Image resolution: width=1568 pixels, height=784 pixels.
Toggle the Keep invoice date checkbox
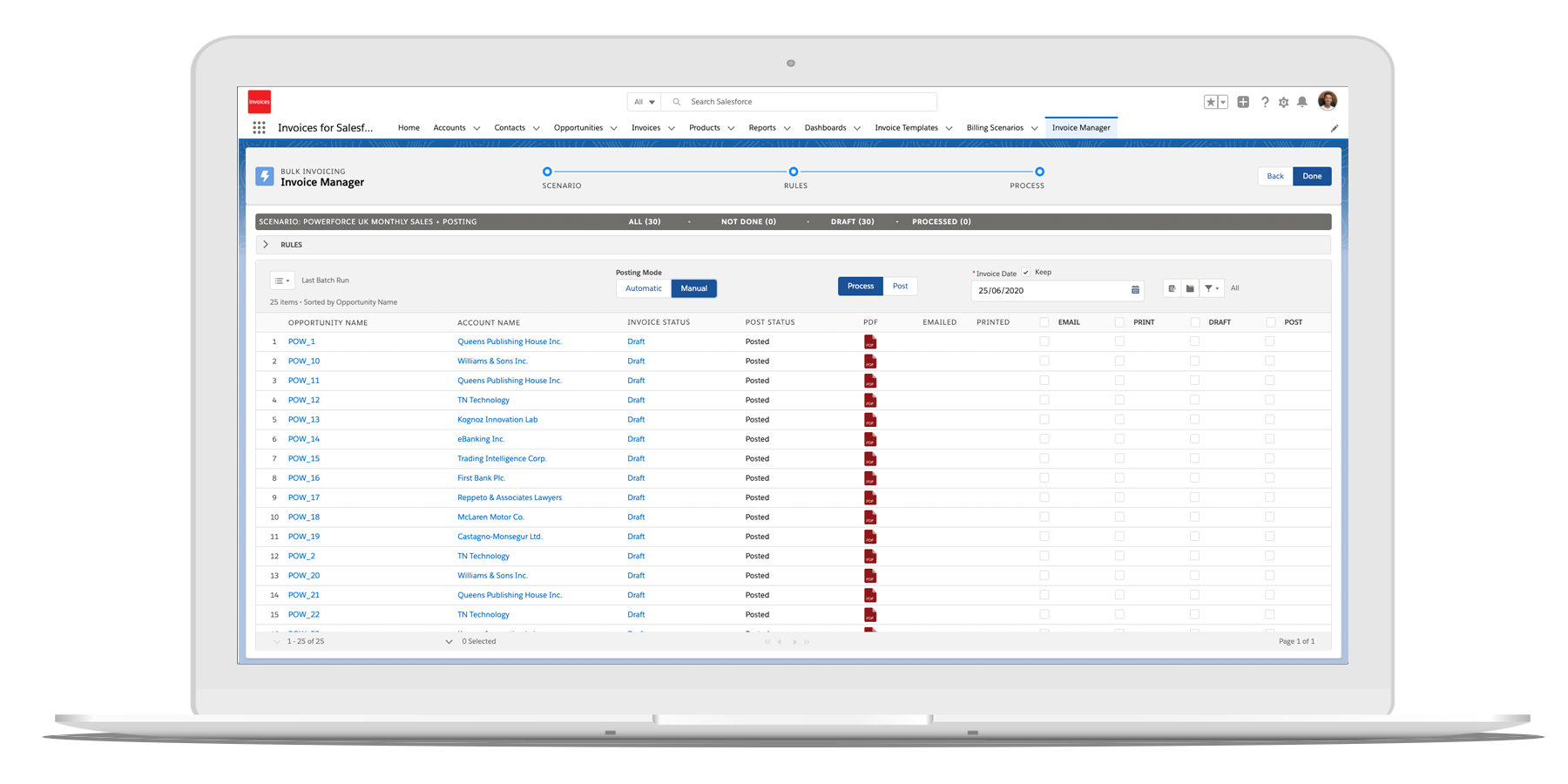click(x=1026, y=273)
